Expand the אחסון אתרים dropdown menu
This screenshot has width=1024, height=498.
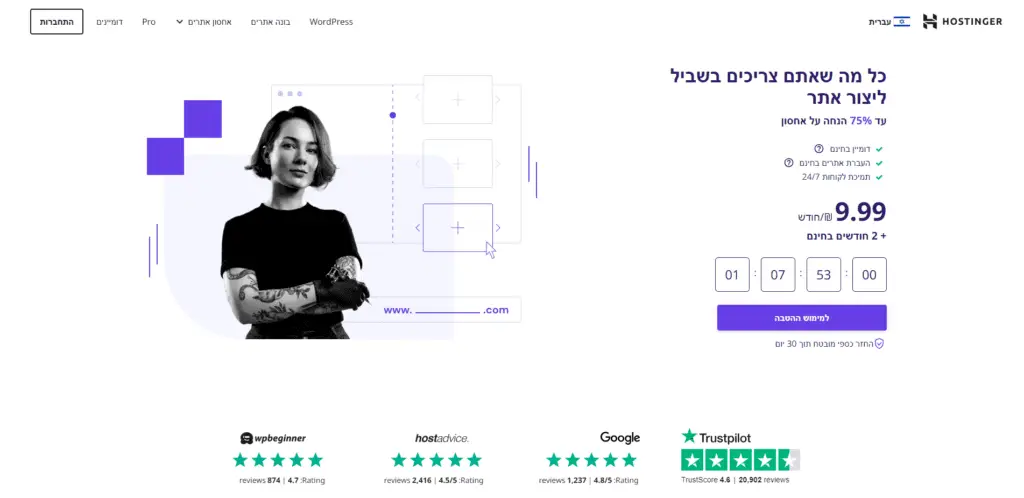click(x=204, y=22)
